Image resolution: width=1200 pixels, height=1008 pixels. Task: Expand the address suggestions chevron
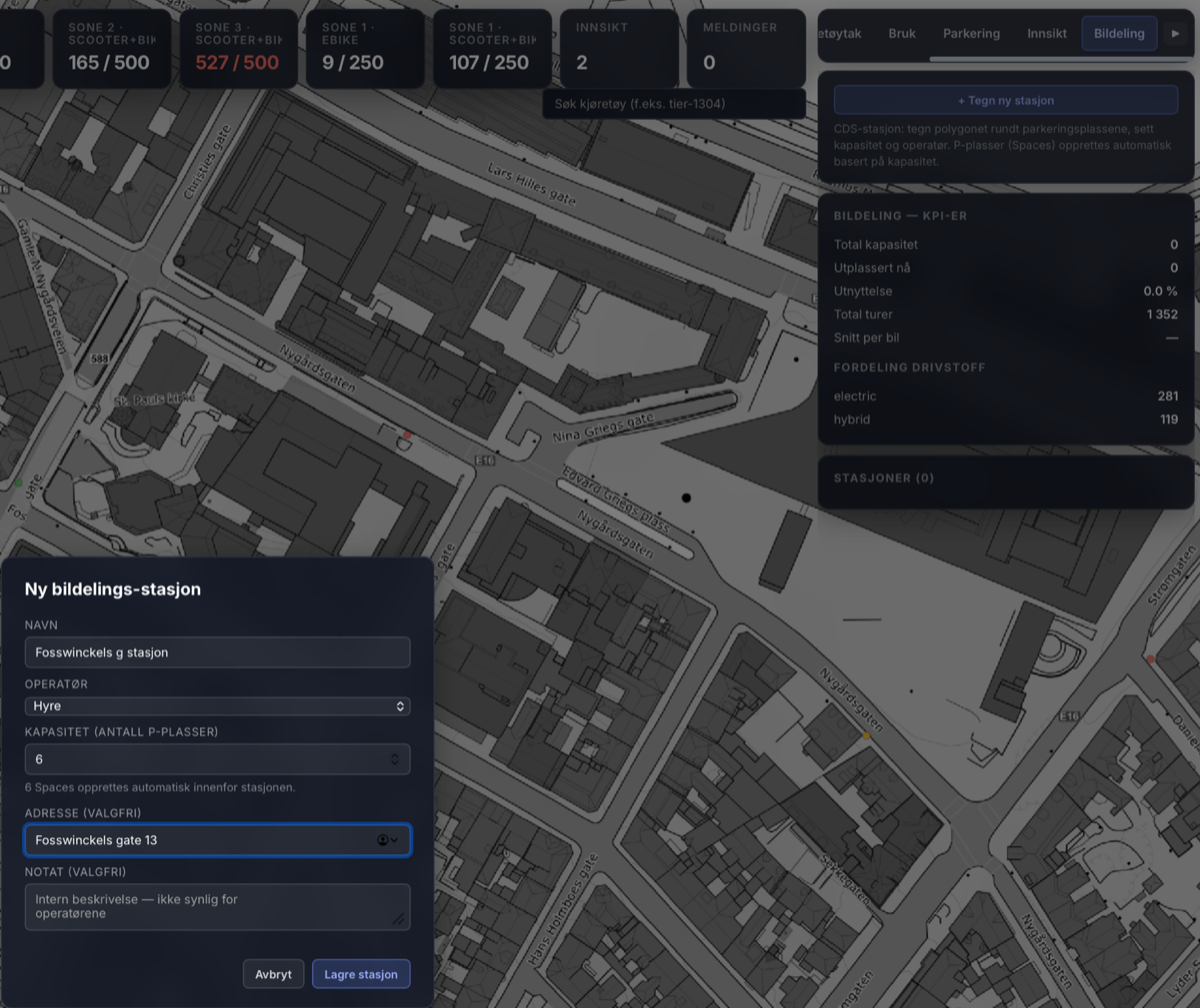tap(394, 840)
